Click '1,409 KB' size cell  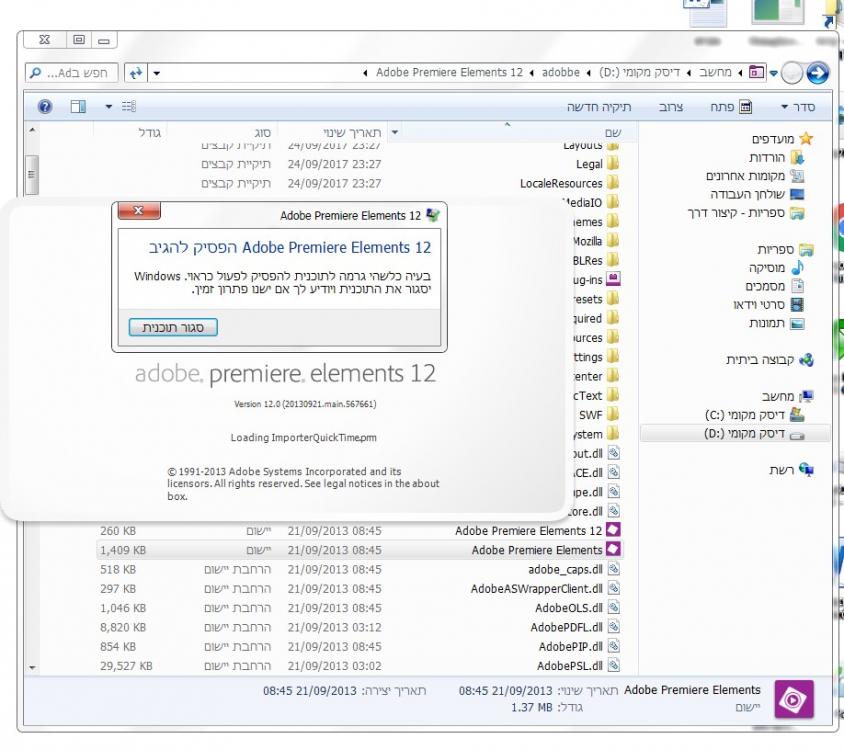pyautogui.click(x=123, y=550)
